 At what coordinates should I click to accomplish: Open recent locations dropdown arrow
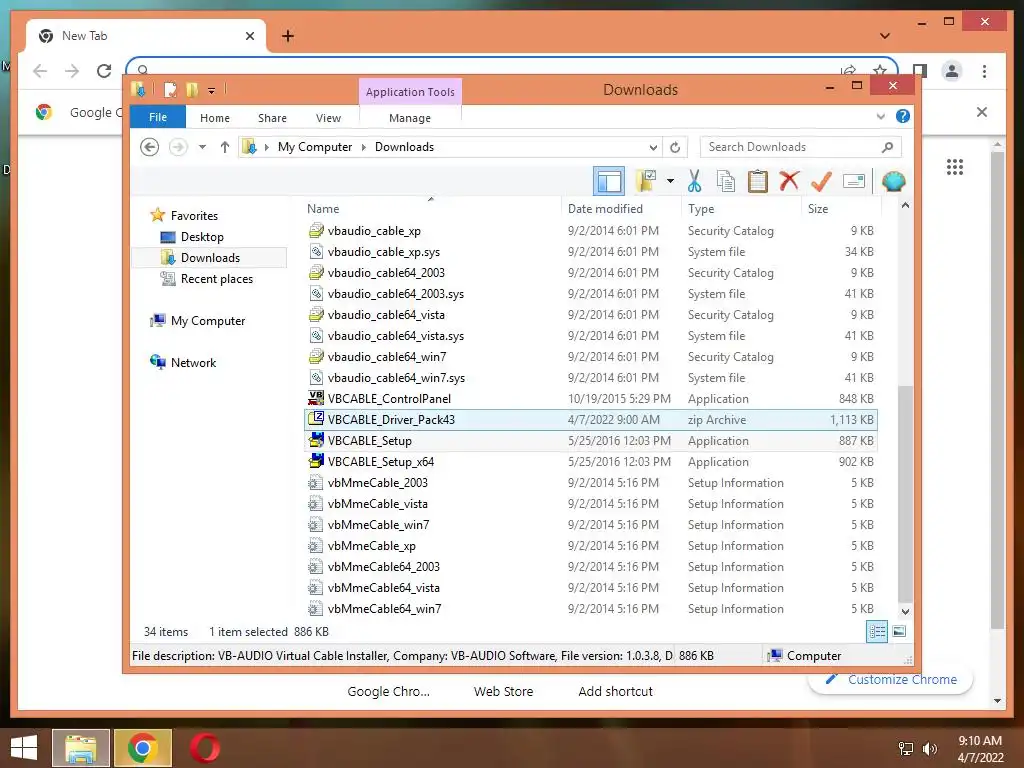point(202,147)
